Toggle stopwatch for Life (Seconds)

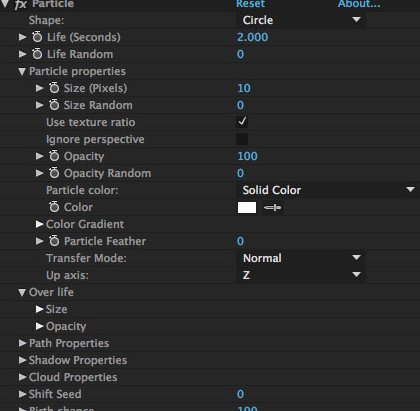coord(37,37)
